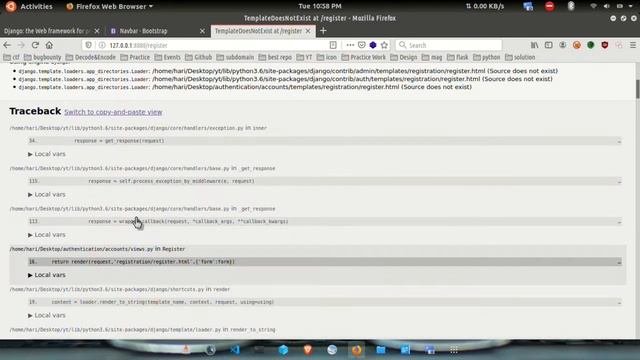Open the Firefox Web Browser app menu
Viewport: 640px width, 360px height.
(x=109, y=7)
